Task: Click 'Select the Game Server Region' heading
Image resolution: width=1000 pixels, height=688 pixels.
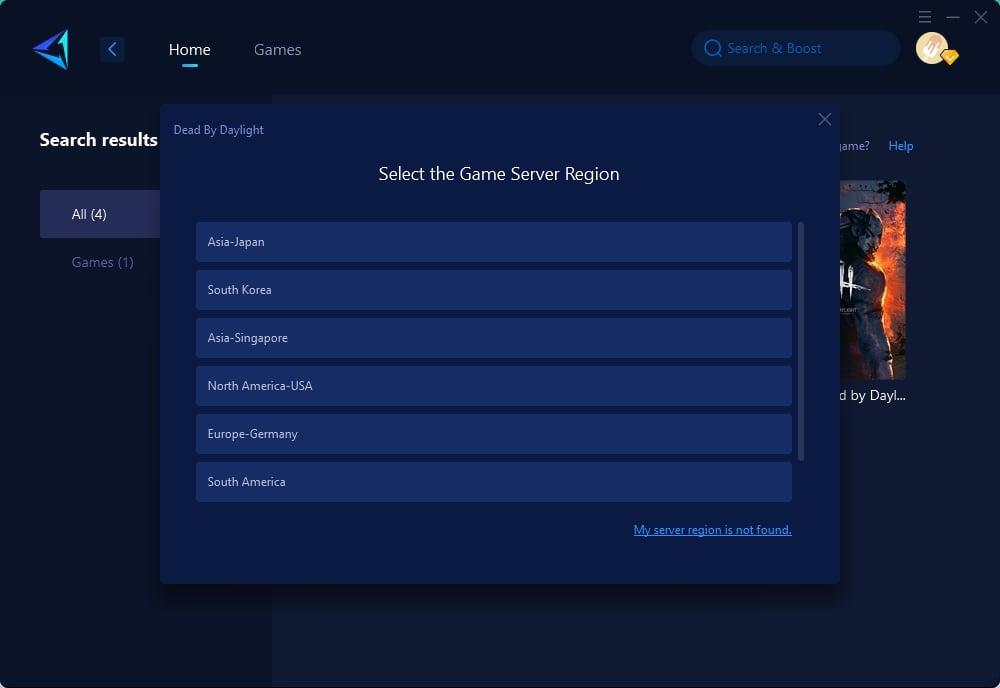Action: (x=499, y=174)
